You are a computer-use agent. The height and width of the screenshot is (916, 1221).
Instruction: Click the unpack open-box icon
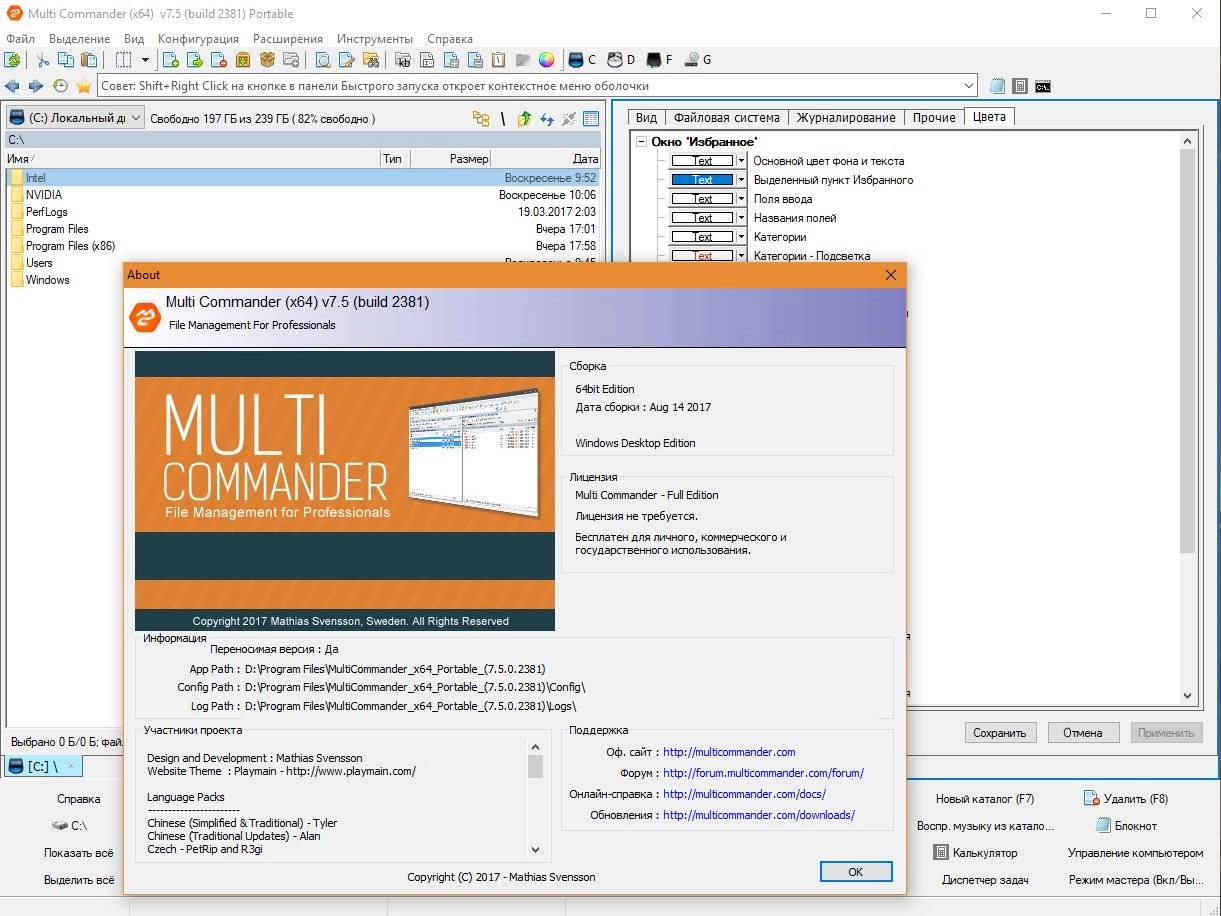[x=267, y=60]
